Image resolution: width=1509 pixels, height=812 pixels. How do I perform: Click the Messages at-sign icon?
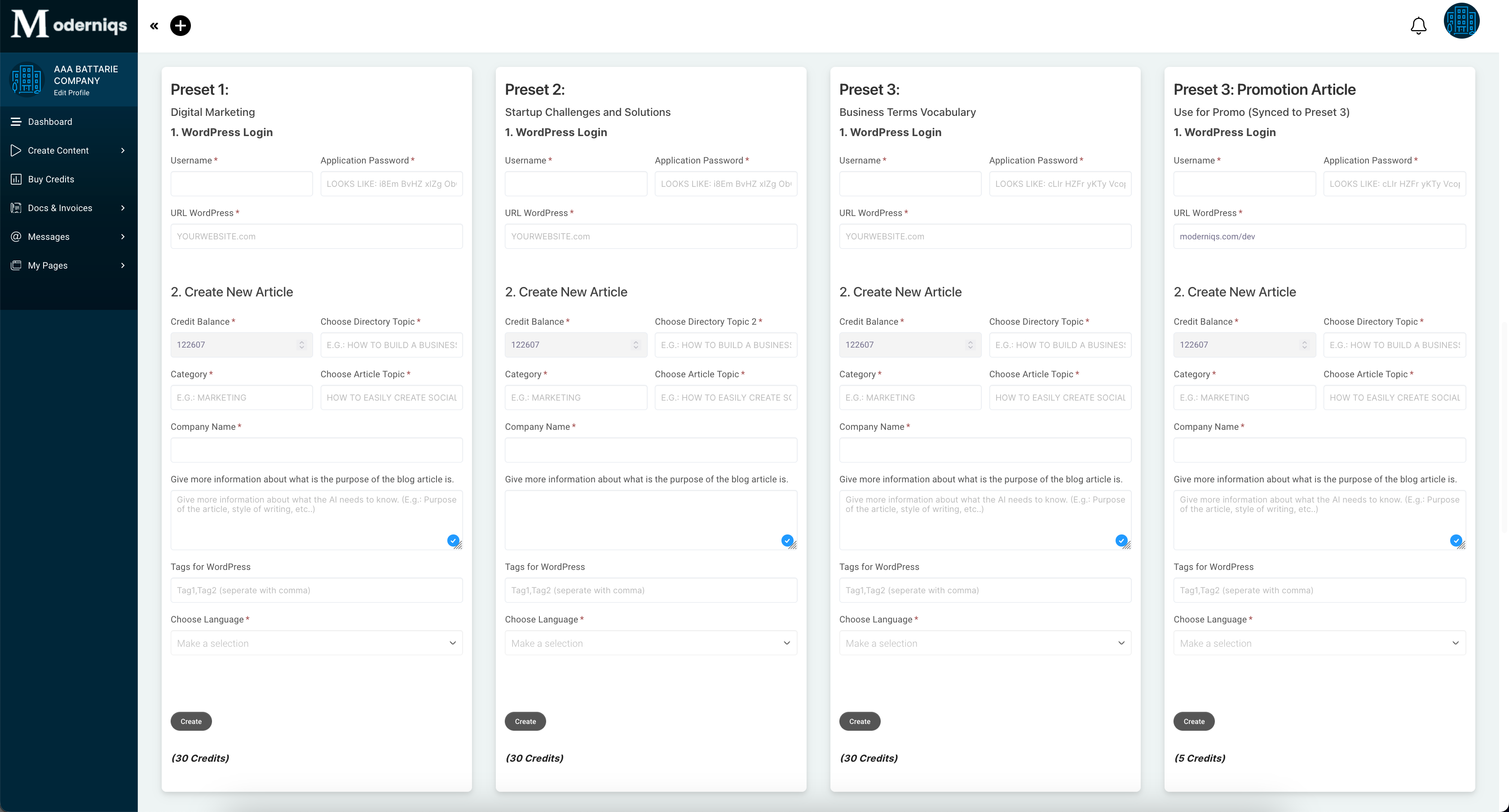(x=16, y=237)
